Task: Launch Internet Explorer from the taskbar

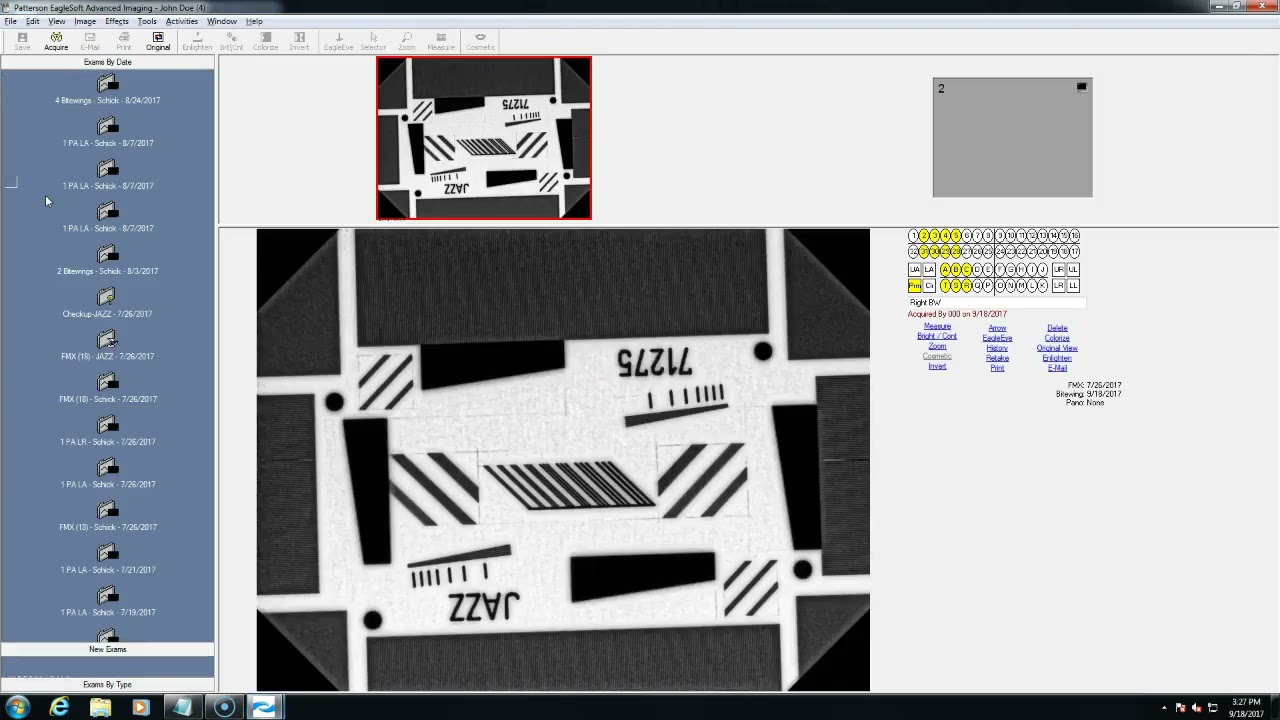Action: pos(60,707)
